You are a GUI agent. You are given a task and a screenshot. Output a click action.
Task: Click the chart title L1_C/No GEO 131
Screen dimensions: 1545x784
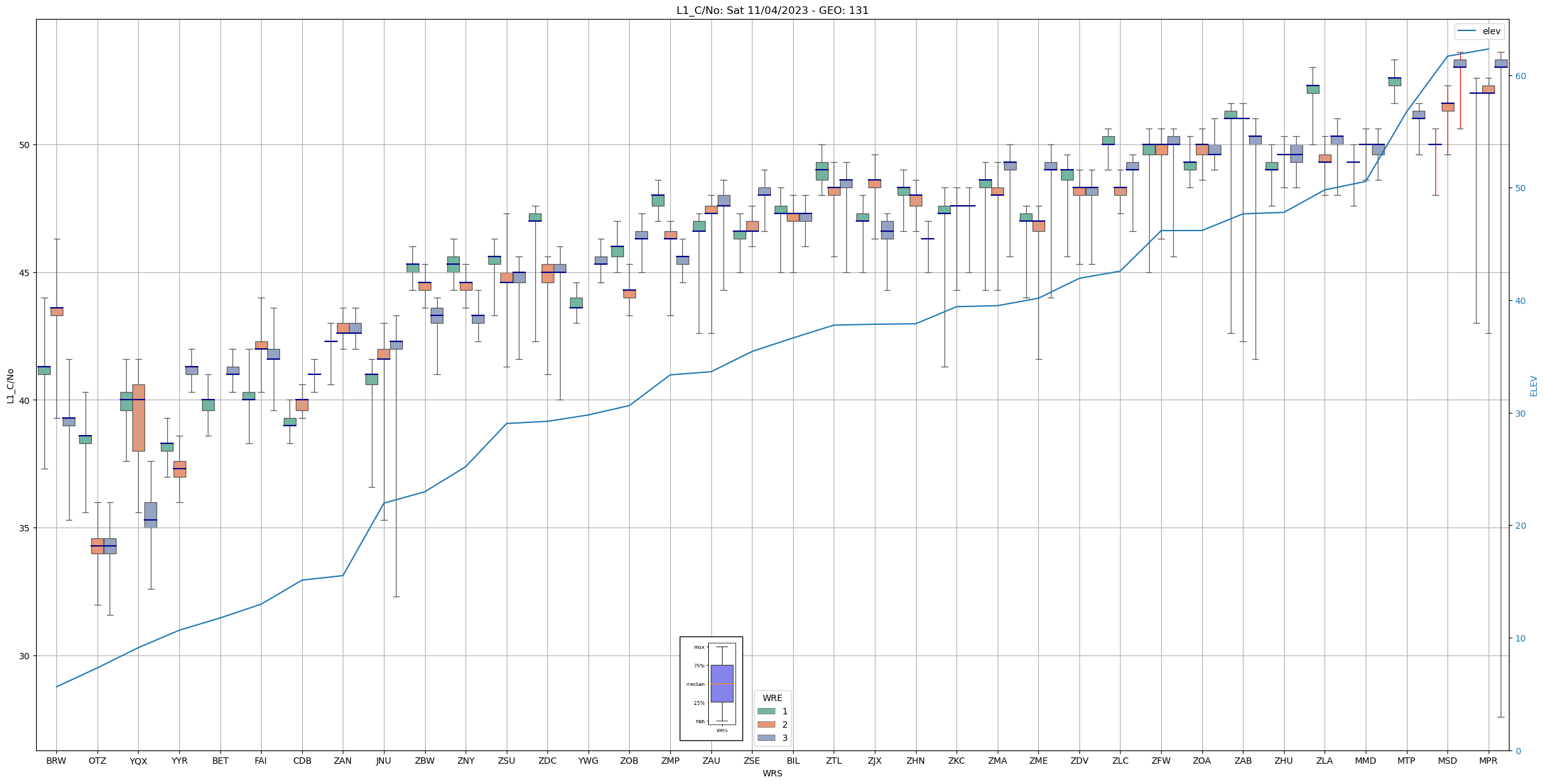[x=772, y=10]
